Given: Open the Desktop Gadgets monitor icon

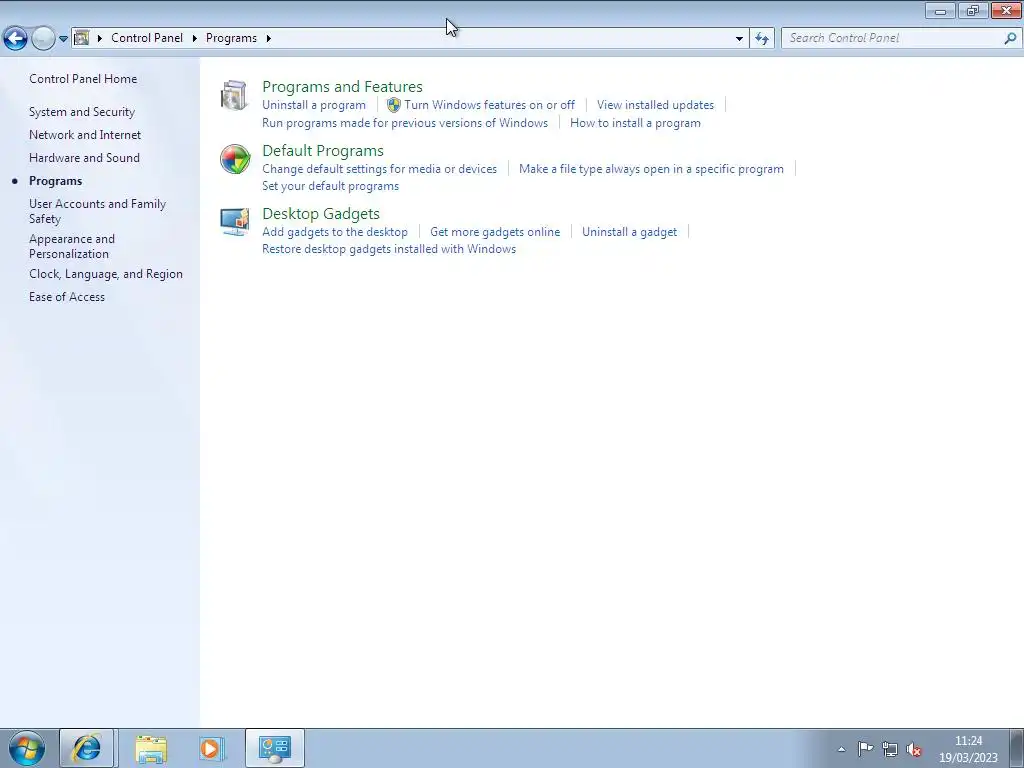Looking at the screenshot, I should 234,222.
